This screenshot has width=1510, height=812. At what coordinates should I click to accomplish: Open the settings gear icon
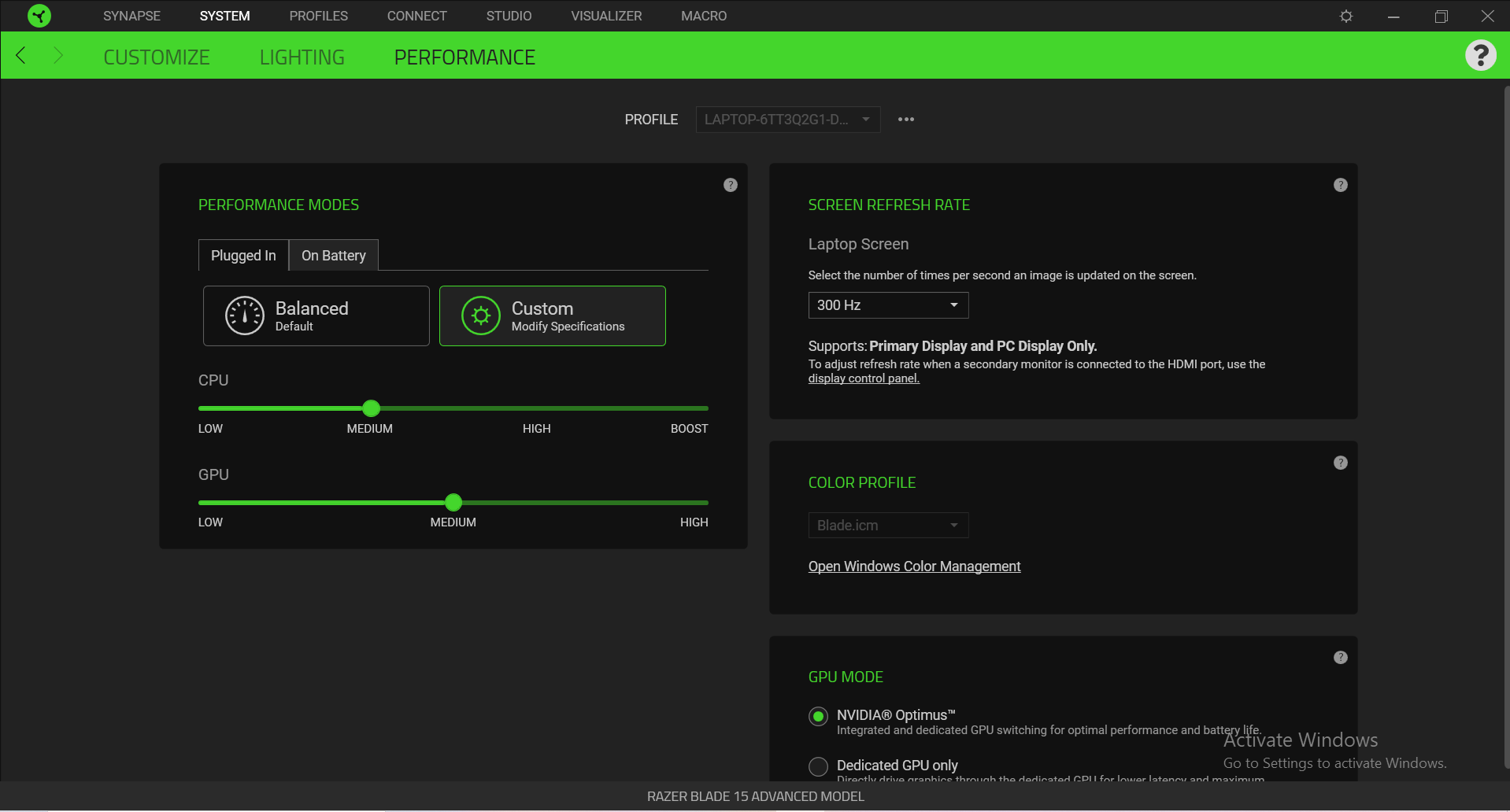pos(1346,16)
